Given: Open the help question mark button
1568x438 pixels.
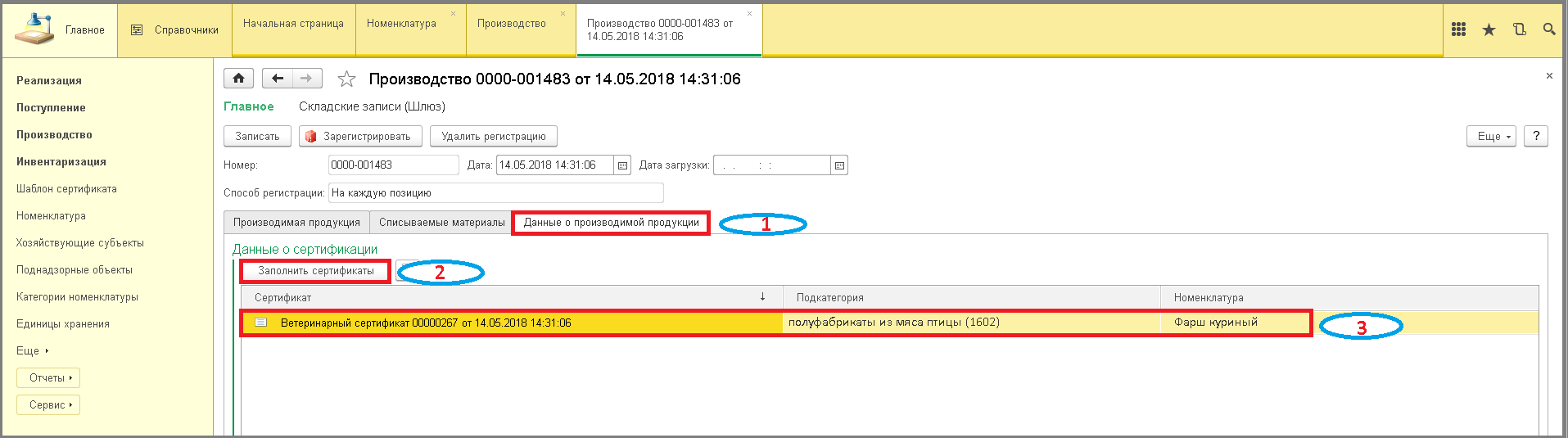Looking at the screenshot, I should (x=1536, y=136).
